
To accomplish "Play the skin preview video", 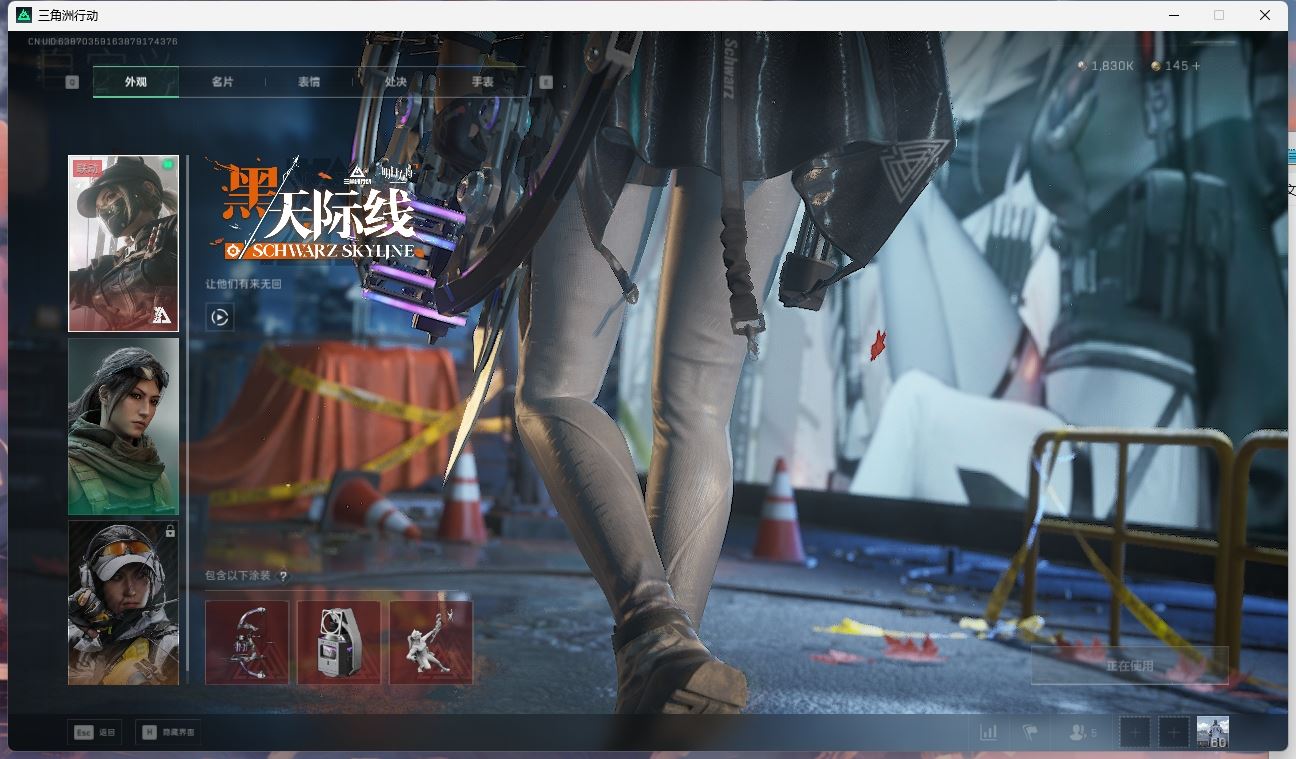I will coord(220,317).
